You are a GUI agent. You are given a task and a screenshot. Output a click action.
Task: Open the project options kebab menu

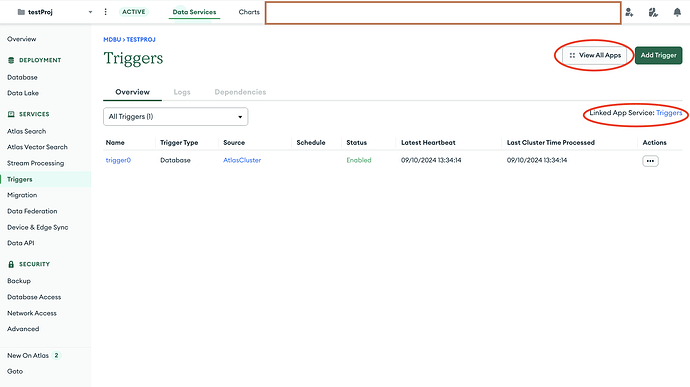click(x=105, y=12)
